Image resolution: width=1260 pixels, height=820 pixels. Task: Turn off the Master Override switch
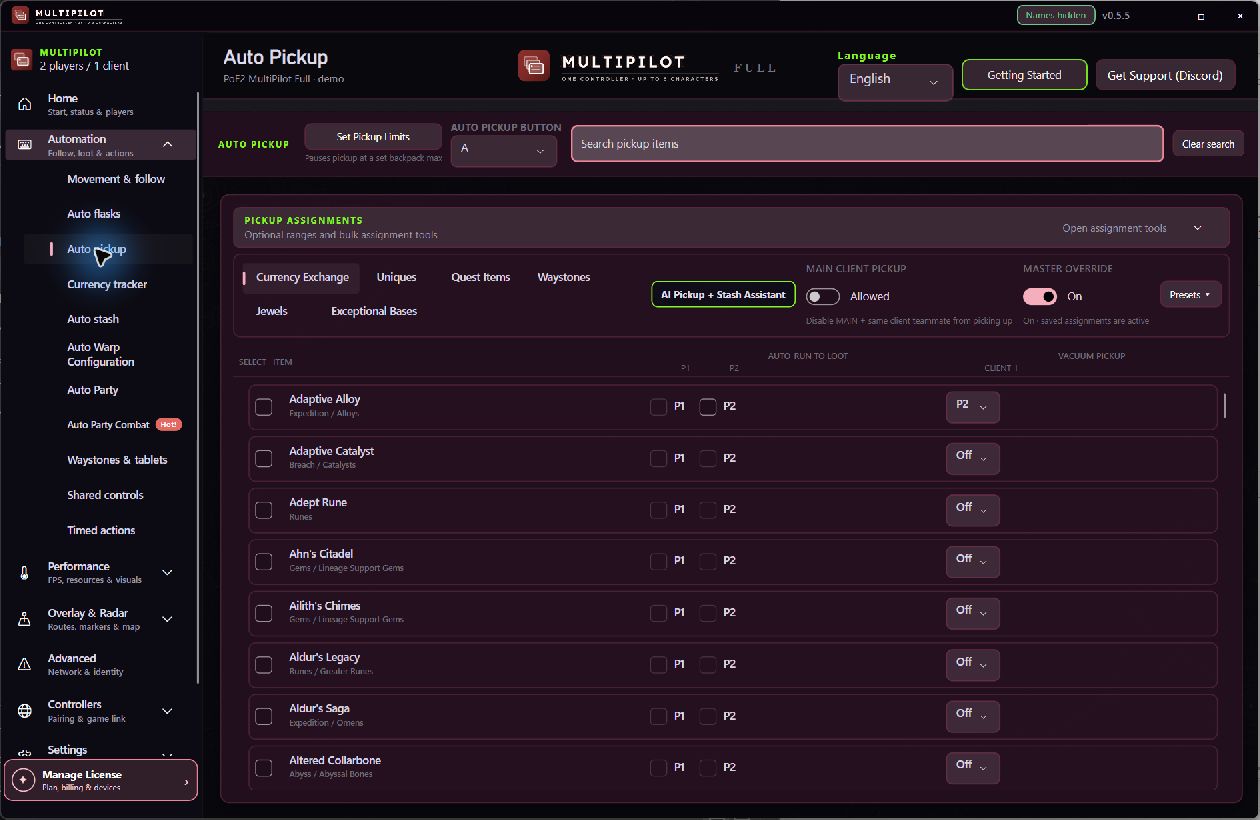(x=1040, y=297)
